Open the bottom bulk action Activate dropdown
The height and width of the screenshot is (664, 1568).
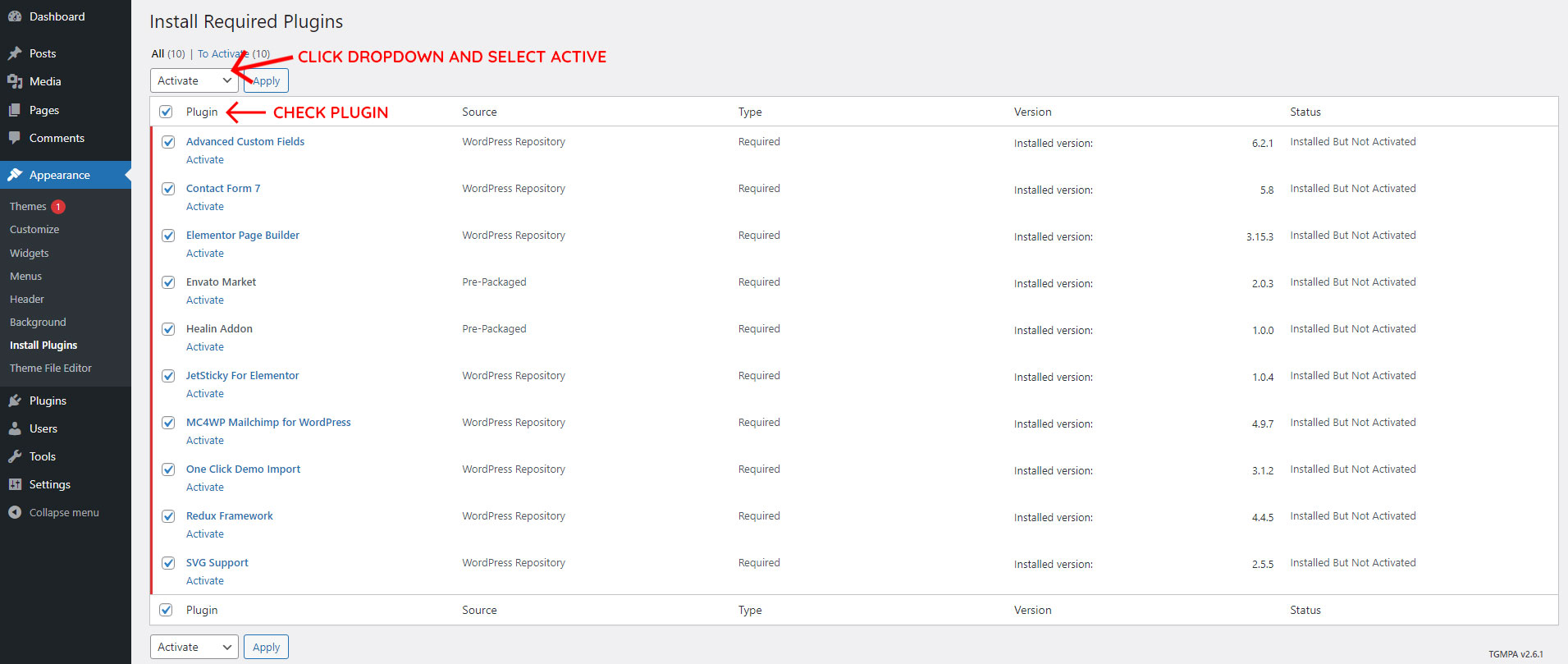click(194, 647)
